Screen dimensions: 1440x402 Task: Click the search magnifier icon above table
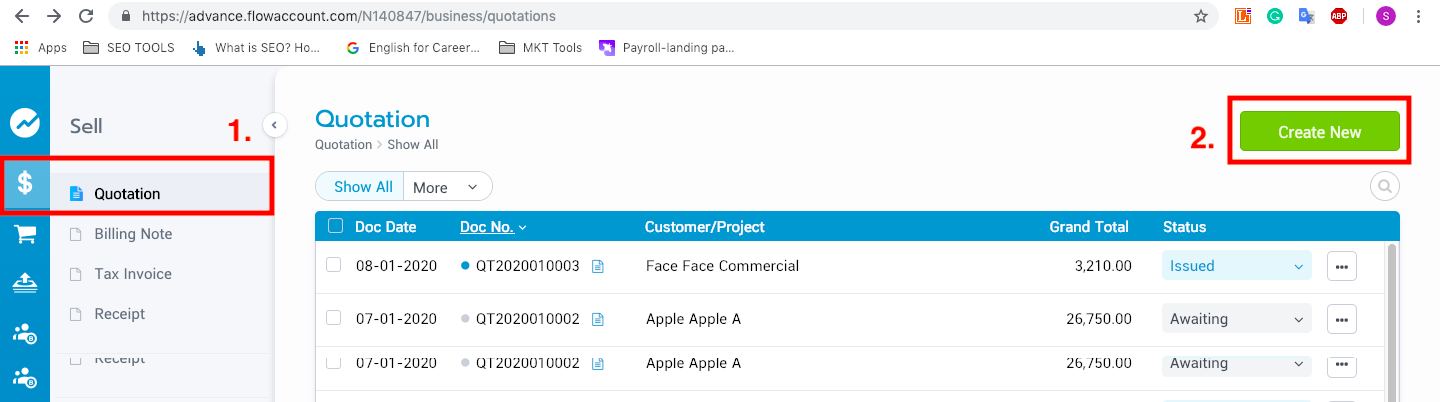(1384, 185)
